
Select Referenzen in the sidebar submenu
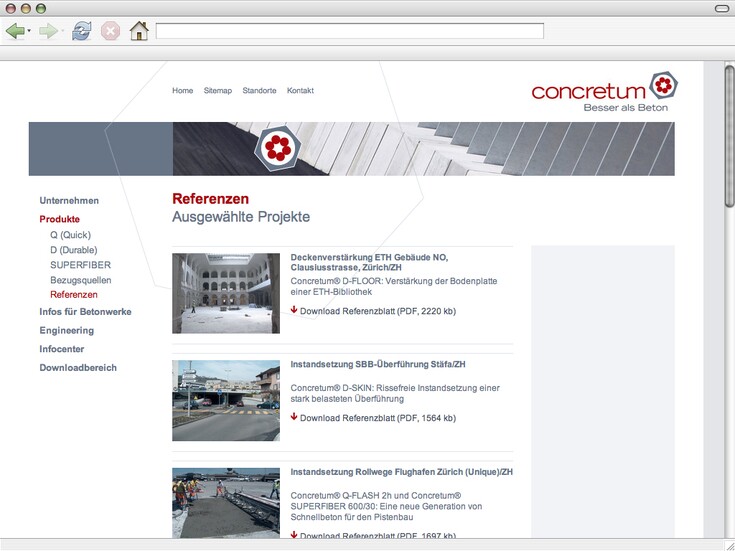coord(74,294)
